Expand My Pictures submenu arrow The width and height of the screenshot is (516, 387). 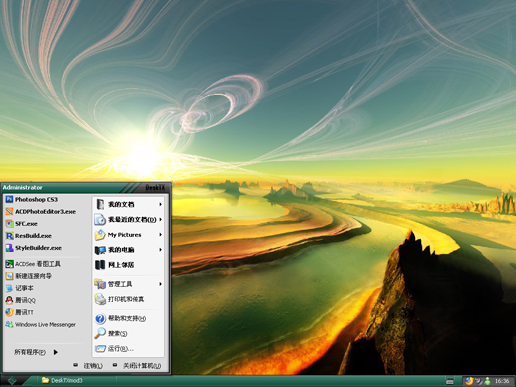pos(160,235)
